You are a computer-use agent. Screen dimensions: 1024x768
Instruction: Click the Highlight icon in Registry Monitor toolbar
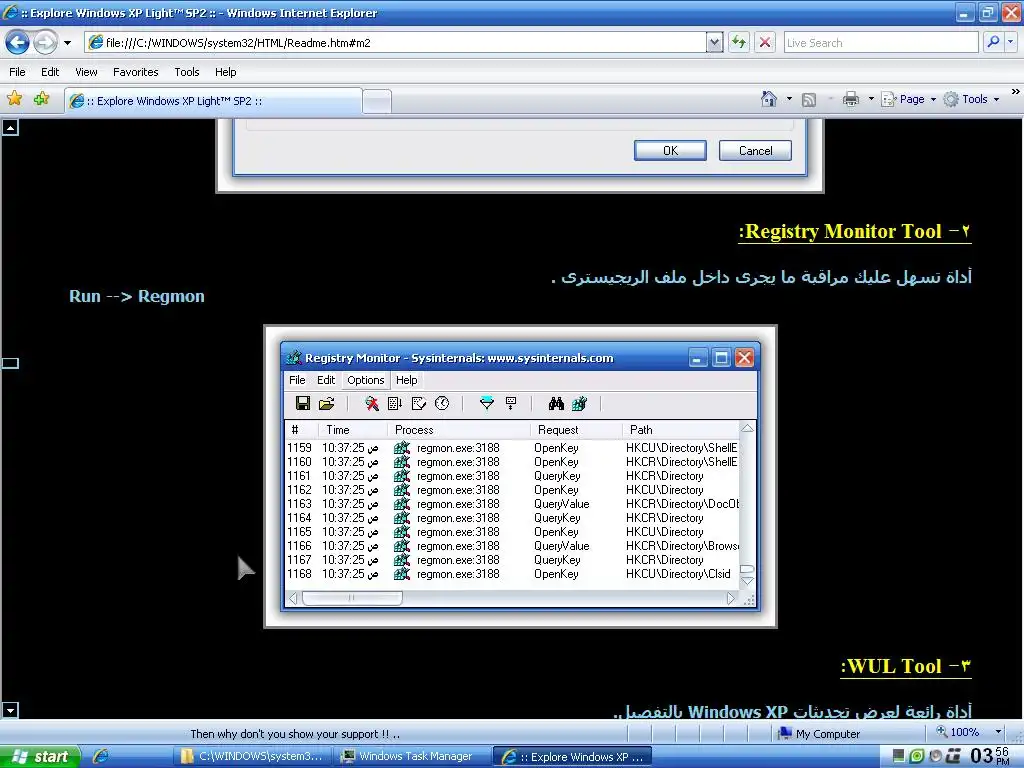[511, 403]
